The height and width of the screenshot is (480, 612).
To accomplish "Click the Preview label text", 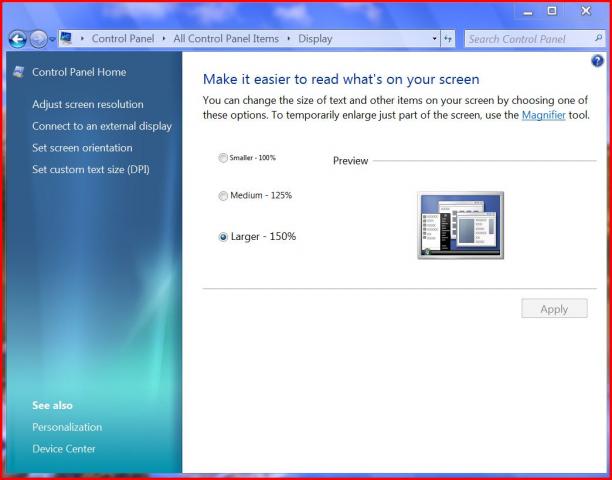I will pyautogui.click(x=350, y=161).
